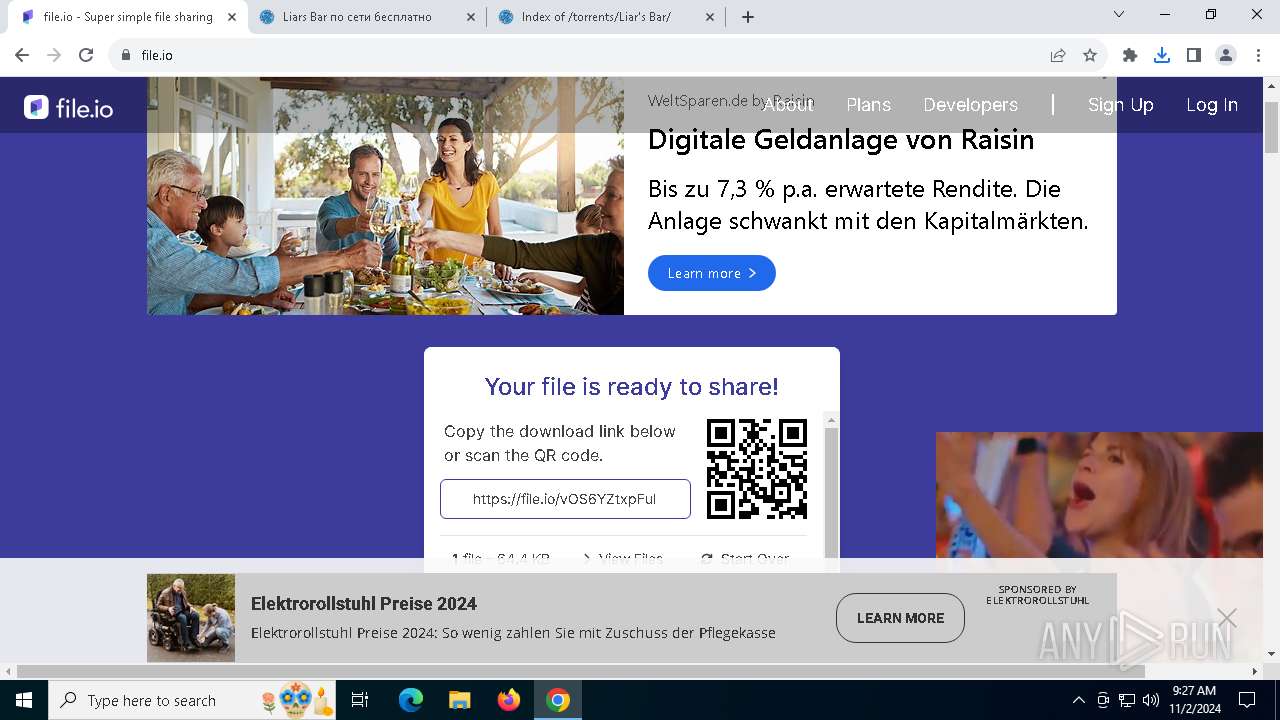Open Task View on the taskbar
This screenshot has height=720, width=1280.
[360, 700]
